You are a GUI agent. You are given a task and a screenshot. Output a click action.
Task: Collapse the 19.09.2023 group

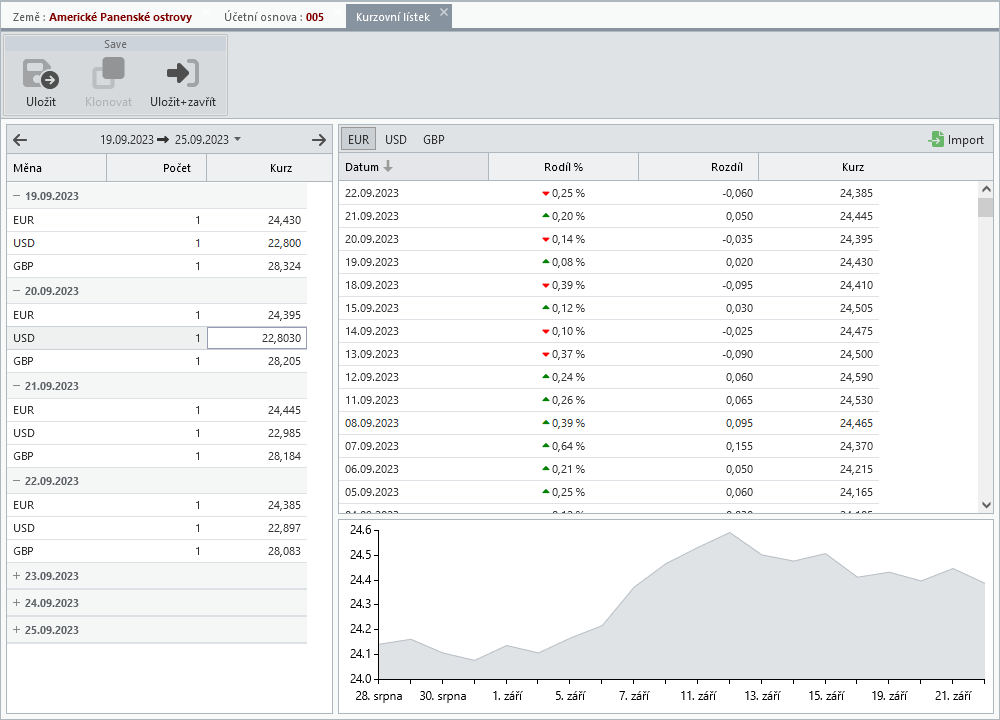coord(17,196)
